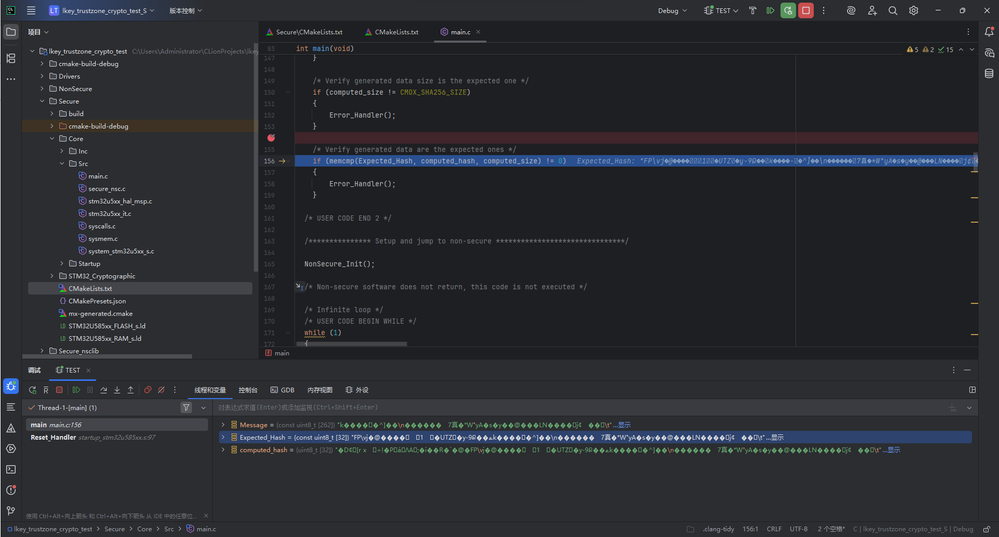The width and height of the screenshot is (999, 537).
Task: Open the main hamburger menu
Action: pyautogui.click(x=31, y=11)
